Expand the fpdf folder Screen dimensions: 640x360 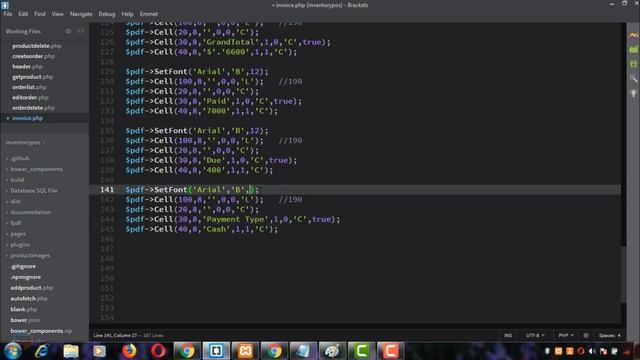16,223
